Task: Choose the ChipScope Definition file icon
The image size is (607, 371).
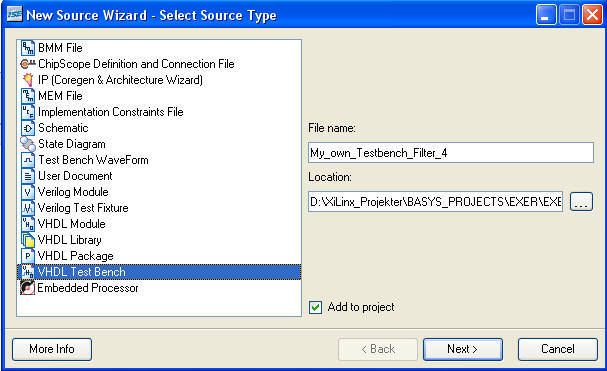Action: click(x=28, y=64)
